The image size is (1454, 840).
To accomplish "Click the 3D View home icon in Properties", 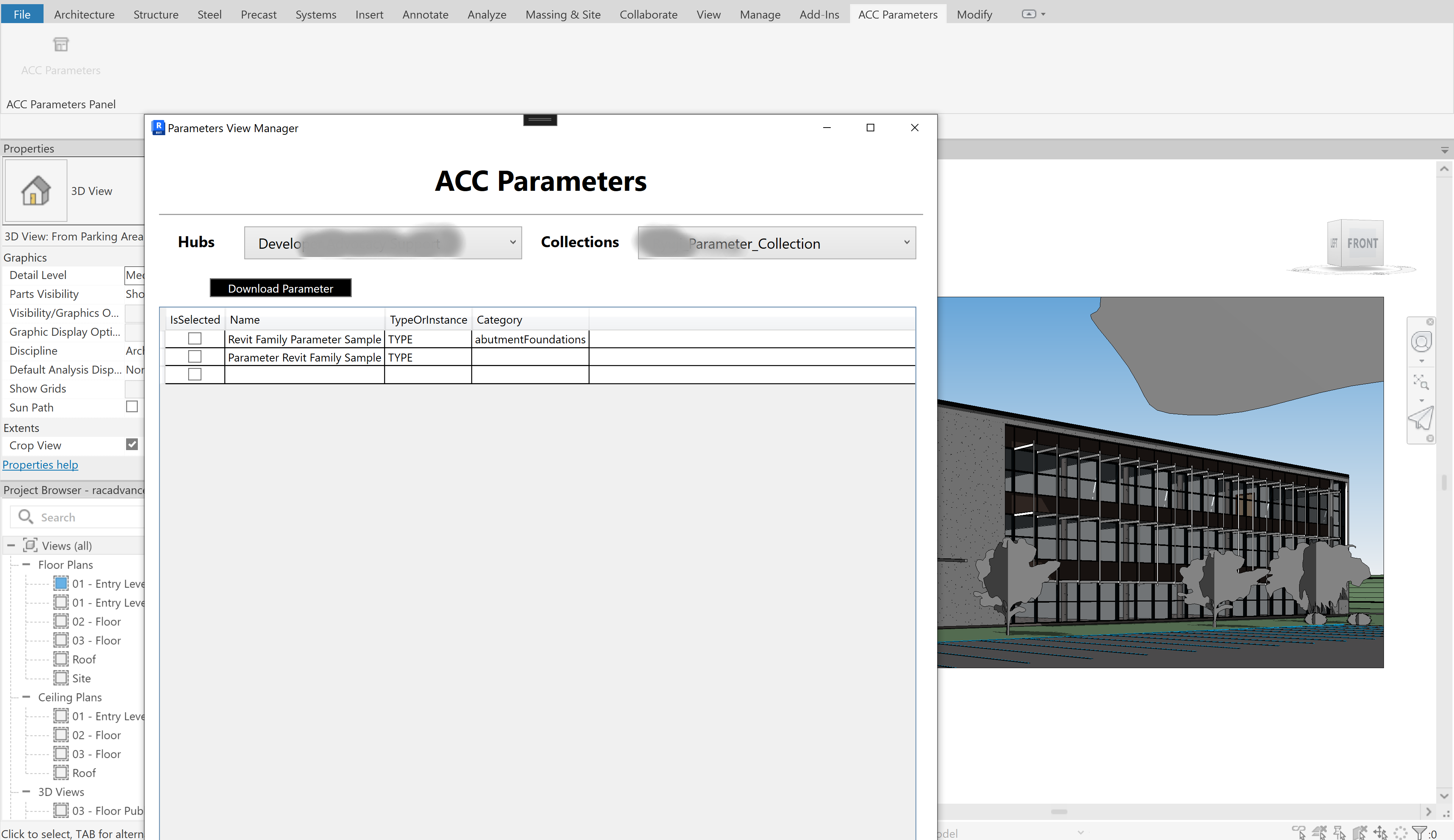I will (34, 190).
